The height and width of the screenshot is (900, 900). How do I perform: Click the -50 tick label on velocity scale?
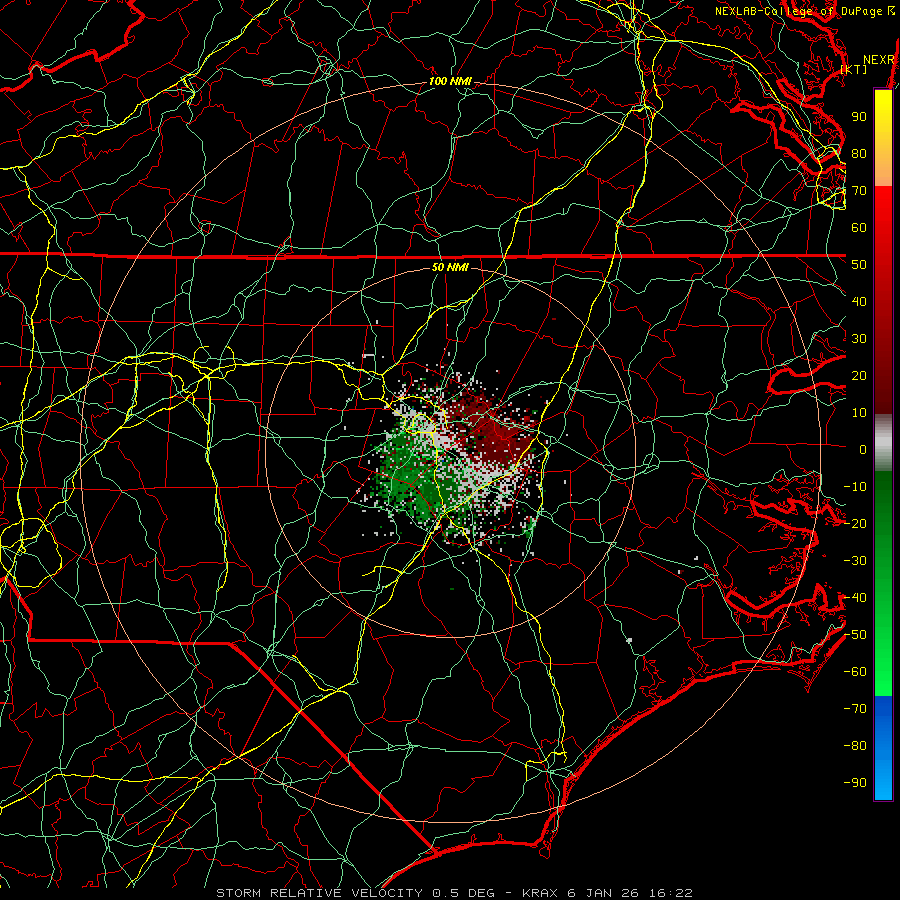[x=855, y=635]
